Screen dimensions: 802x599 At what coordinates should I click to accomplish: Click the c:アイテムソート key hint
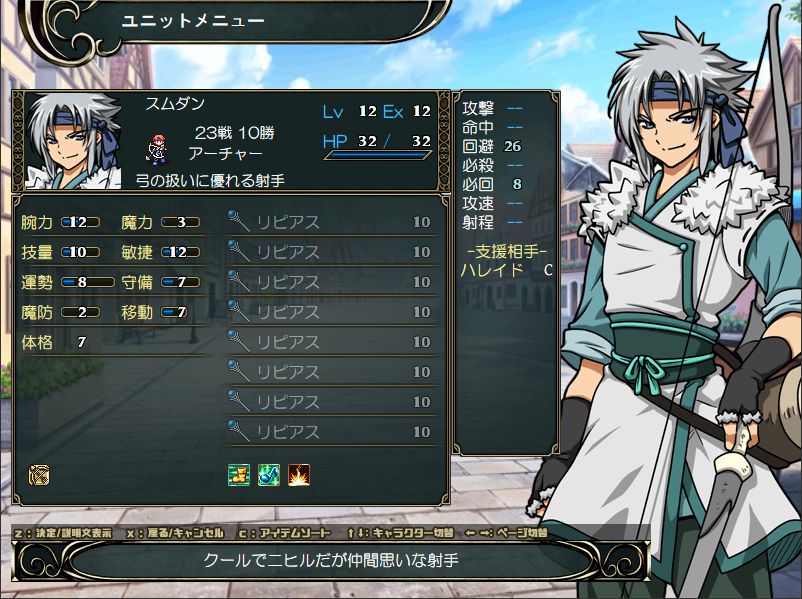pos(285,533)
